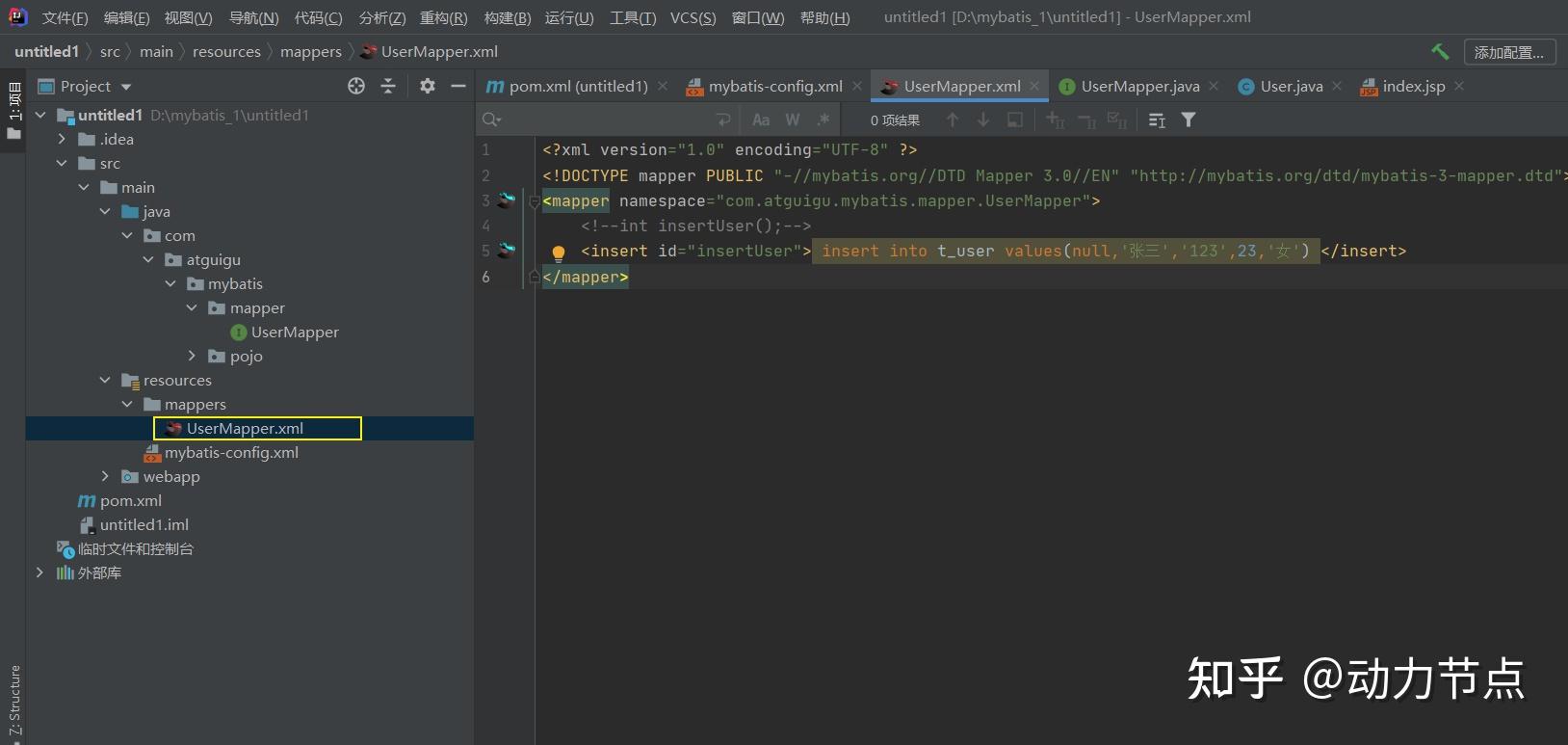The width and height of the screenshot is (1568, 745).
Task: Collapse the src folder
Action: click(x=62, y=163)
